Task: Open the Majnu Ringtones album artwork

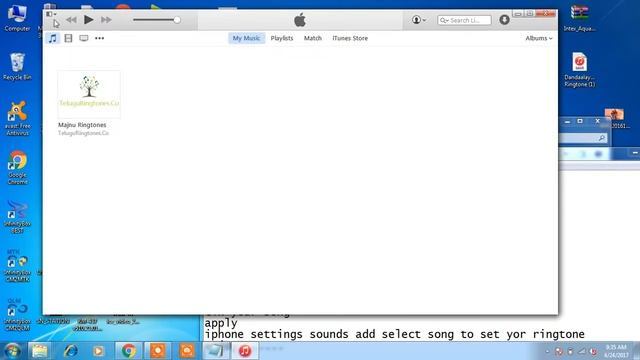Action: tap(89, 94)
